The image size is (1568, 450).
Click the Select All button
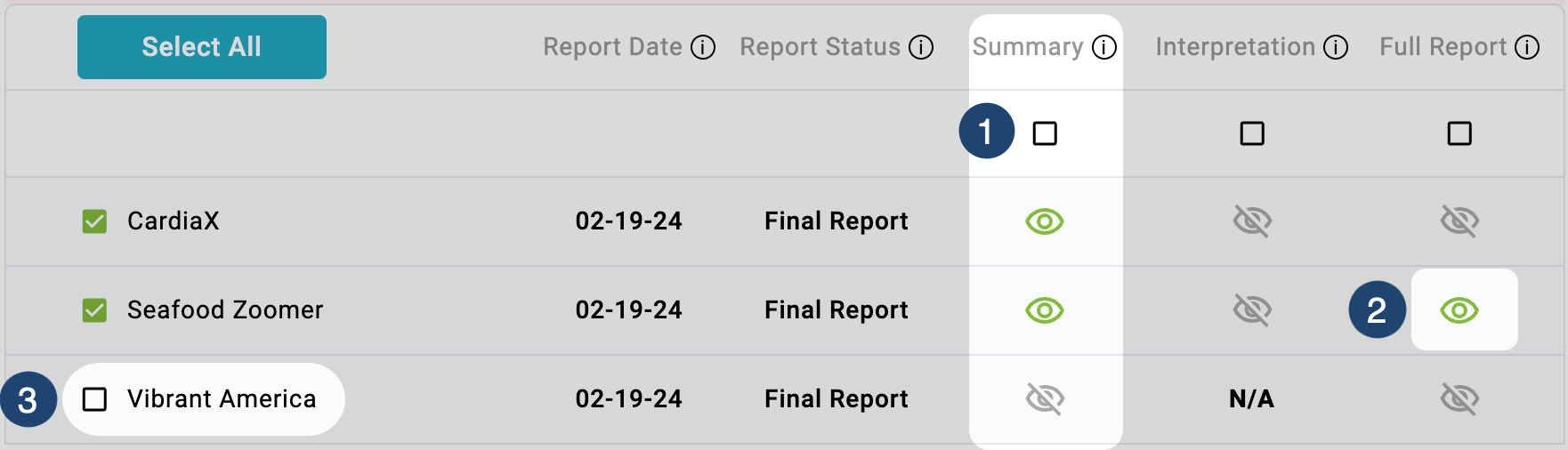202,47
